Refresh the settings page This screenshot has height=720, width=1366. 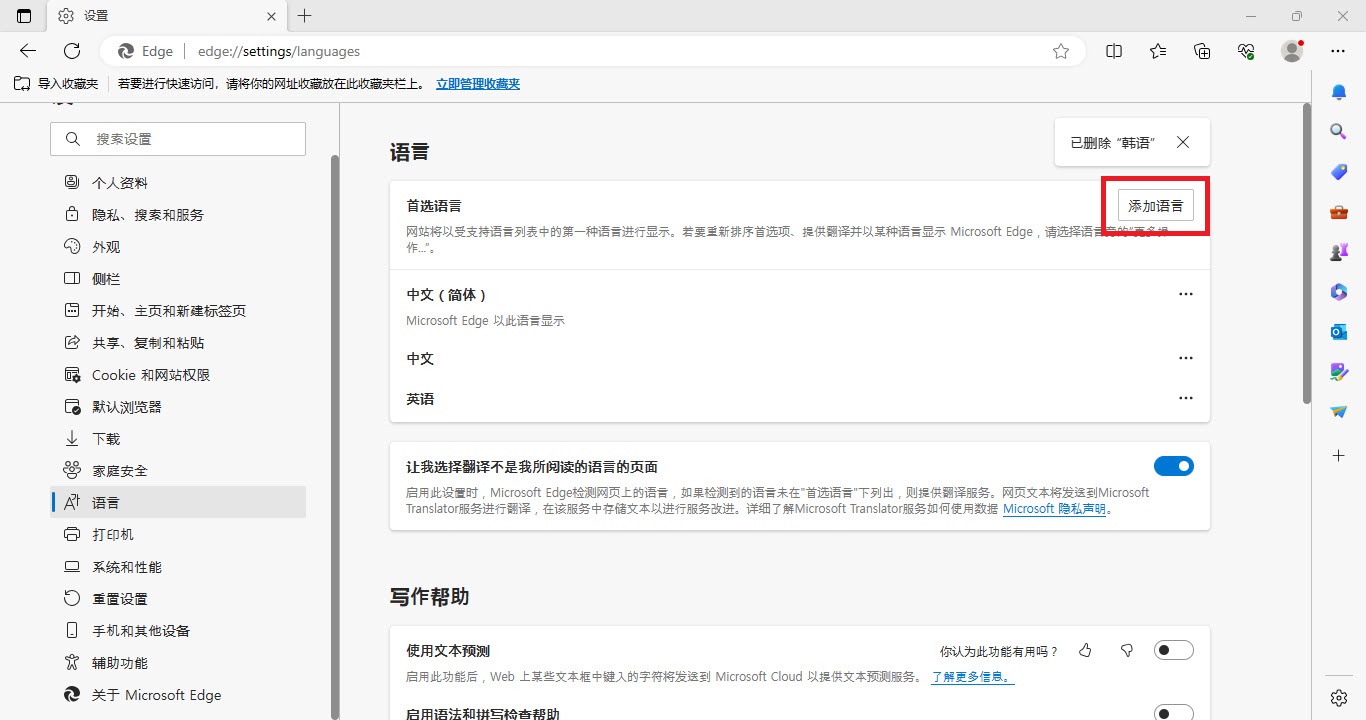72,51
